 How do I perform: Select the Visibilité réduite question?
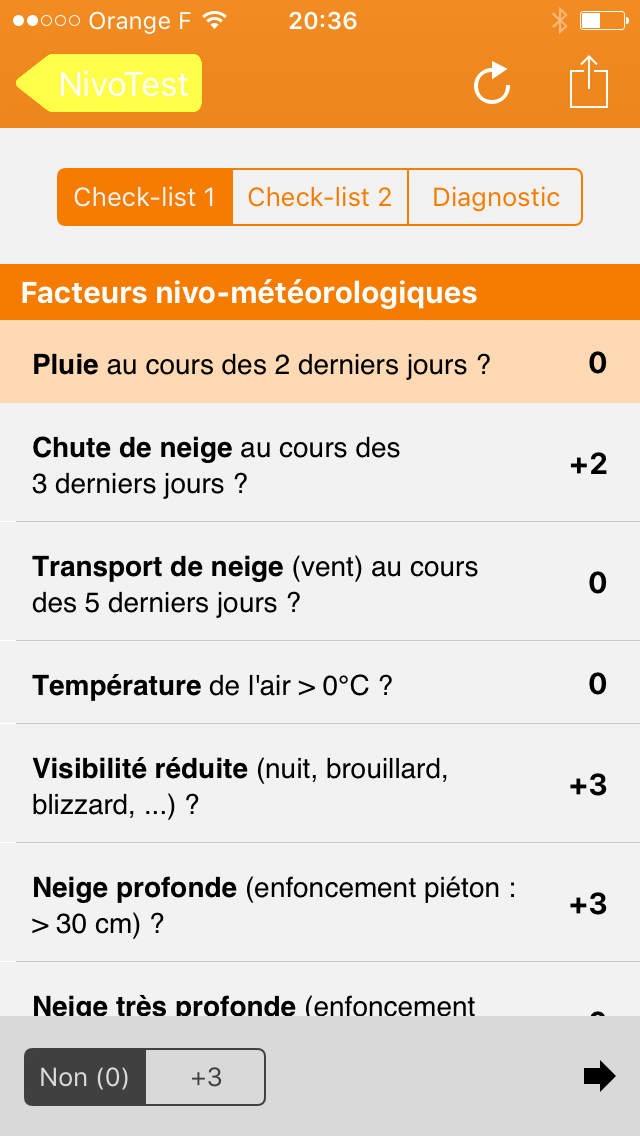(320, 785)
